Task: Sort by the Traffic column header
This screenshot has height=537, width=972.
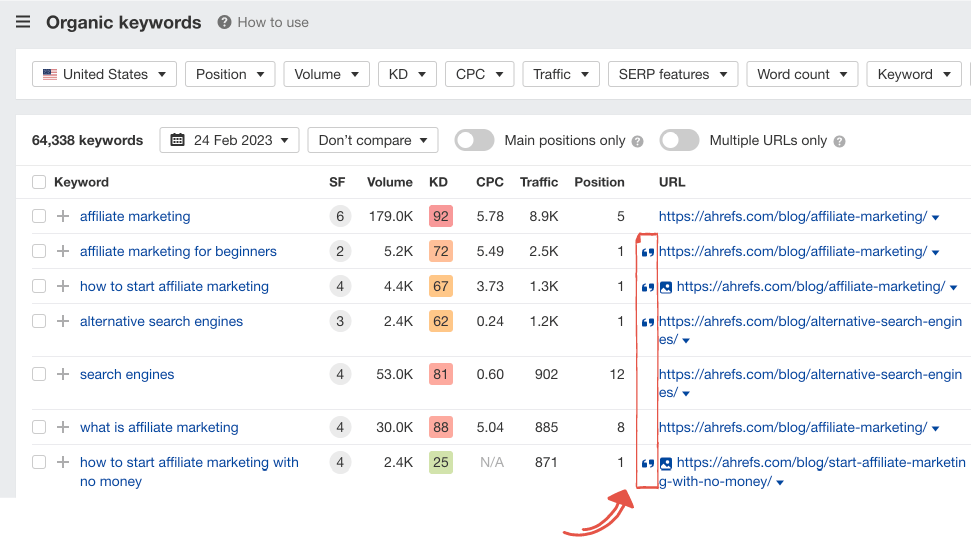Action: [539, 182]
